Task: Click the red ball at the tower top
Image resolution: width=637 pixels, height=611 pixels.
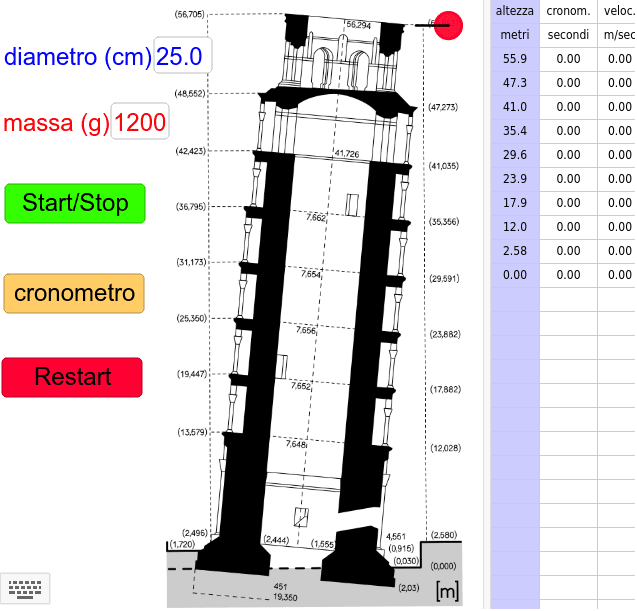Action: coord(448,25)
